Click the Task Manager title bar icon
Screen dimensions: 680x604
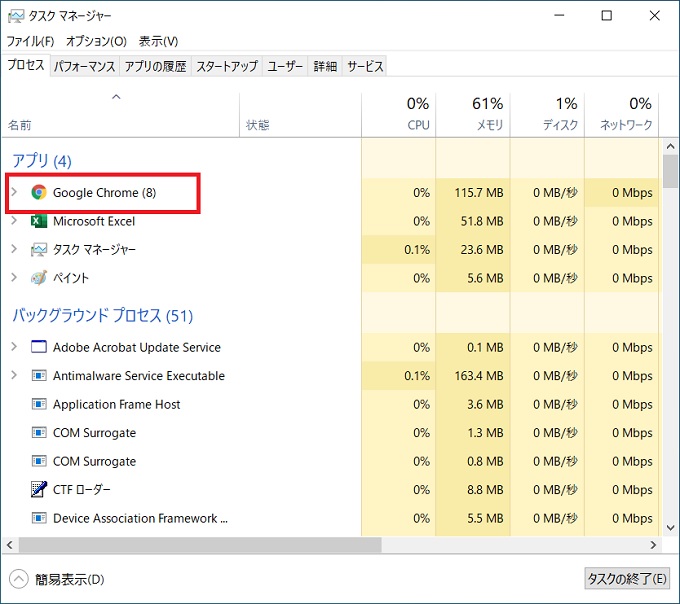[x=16, y=16]
